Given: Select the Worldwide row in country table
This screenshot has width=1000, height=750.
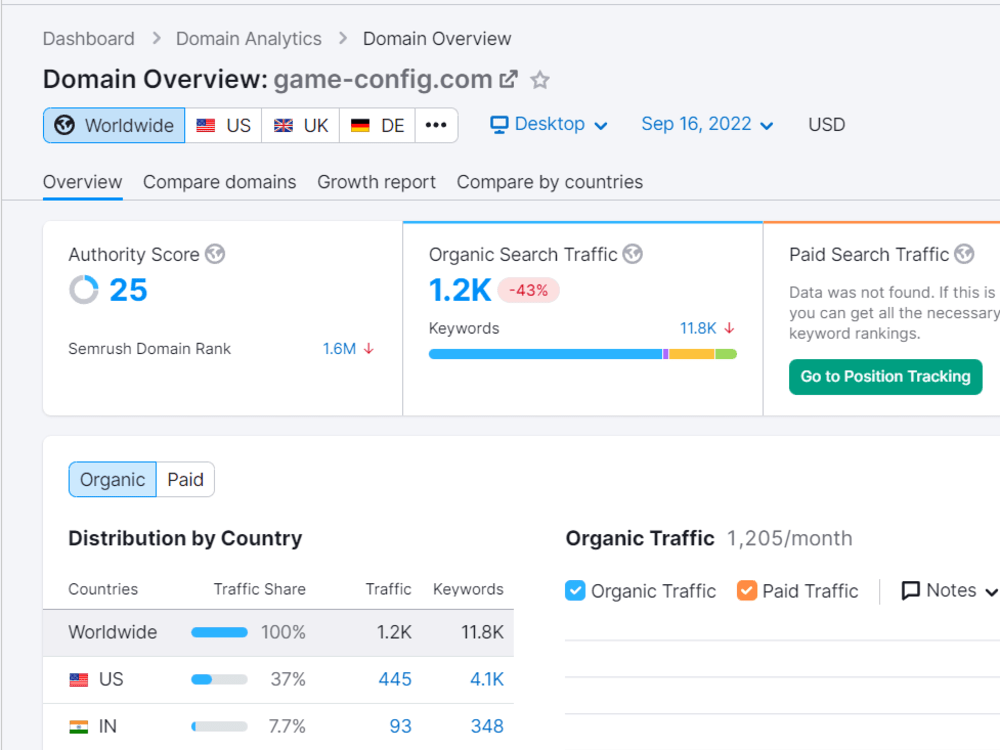Looking at the screenshot, I should tap(278, 633).
